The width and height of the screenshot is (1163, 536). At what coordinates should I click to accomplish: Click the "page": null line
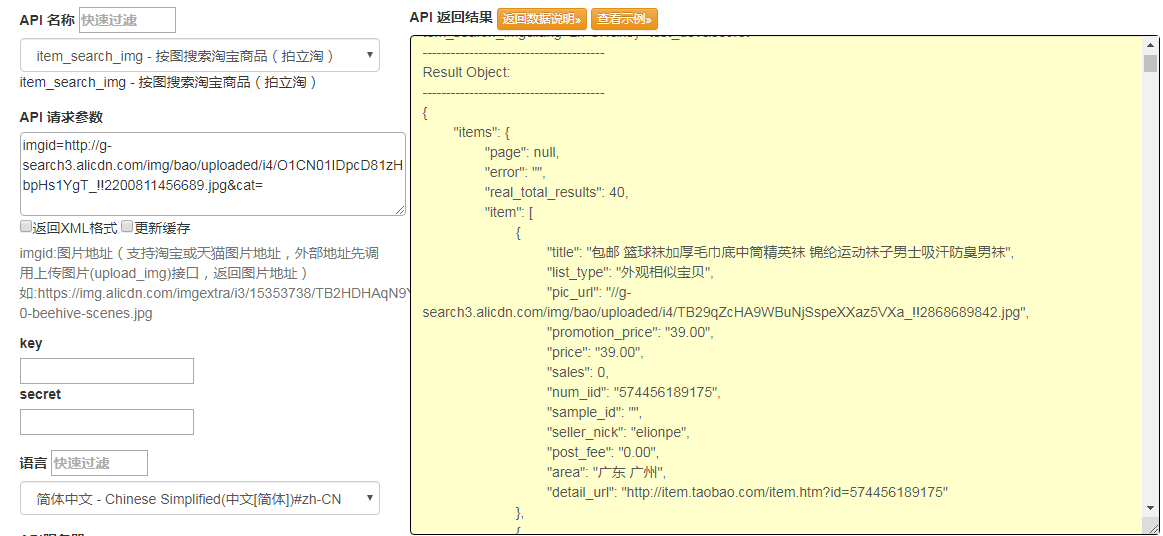point(521,152)
